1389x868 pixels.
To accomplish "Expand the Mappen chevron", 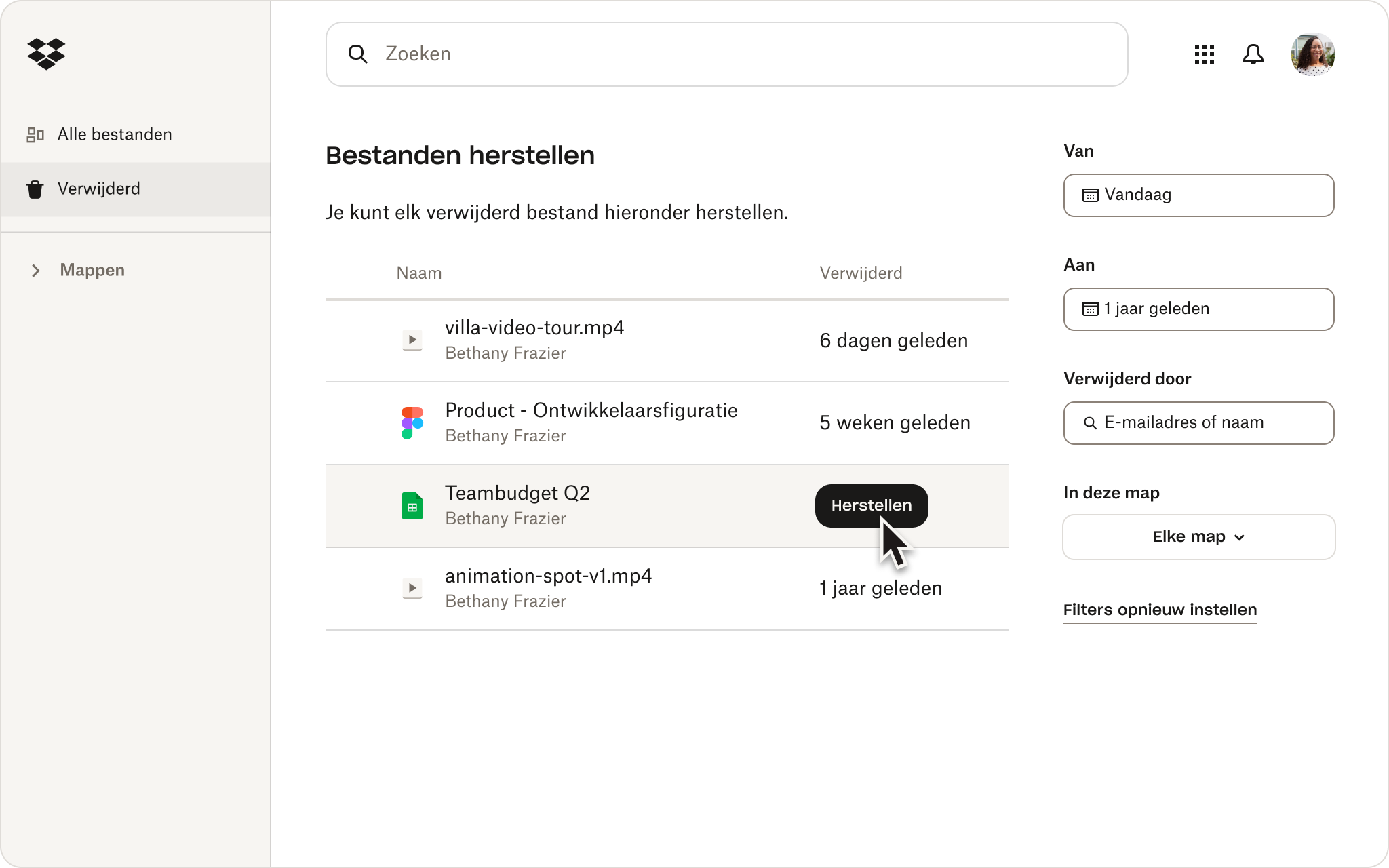I will pos(36,271).
